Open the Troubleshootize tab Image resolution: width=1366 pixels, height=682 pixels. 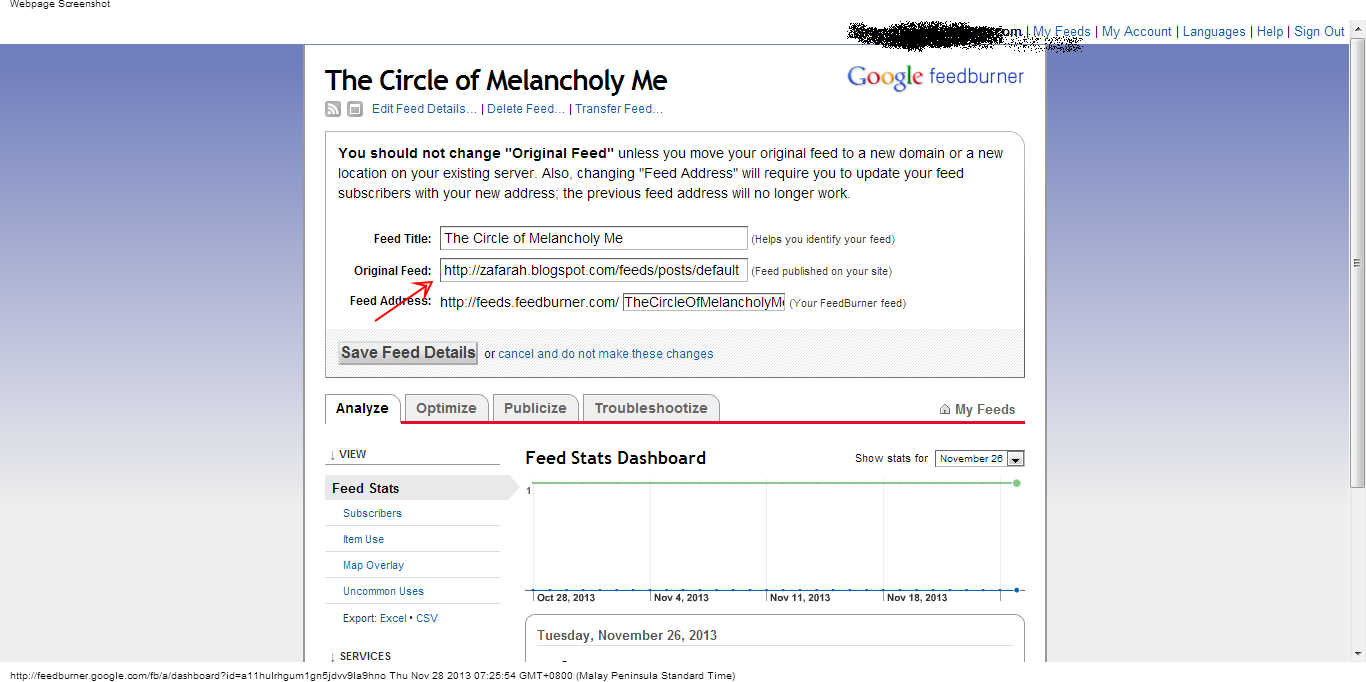point(651,408)
